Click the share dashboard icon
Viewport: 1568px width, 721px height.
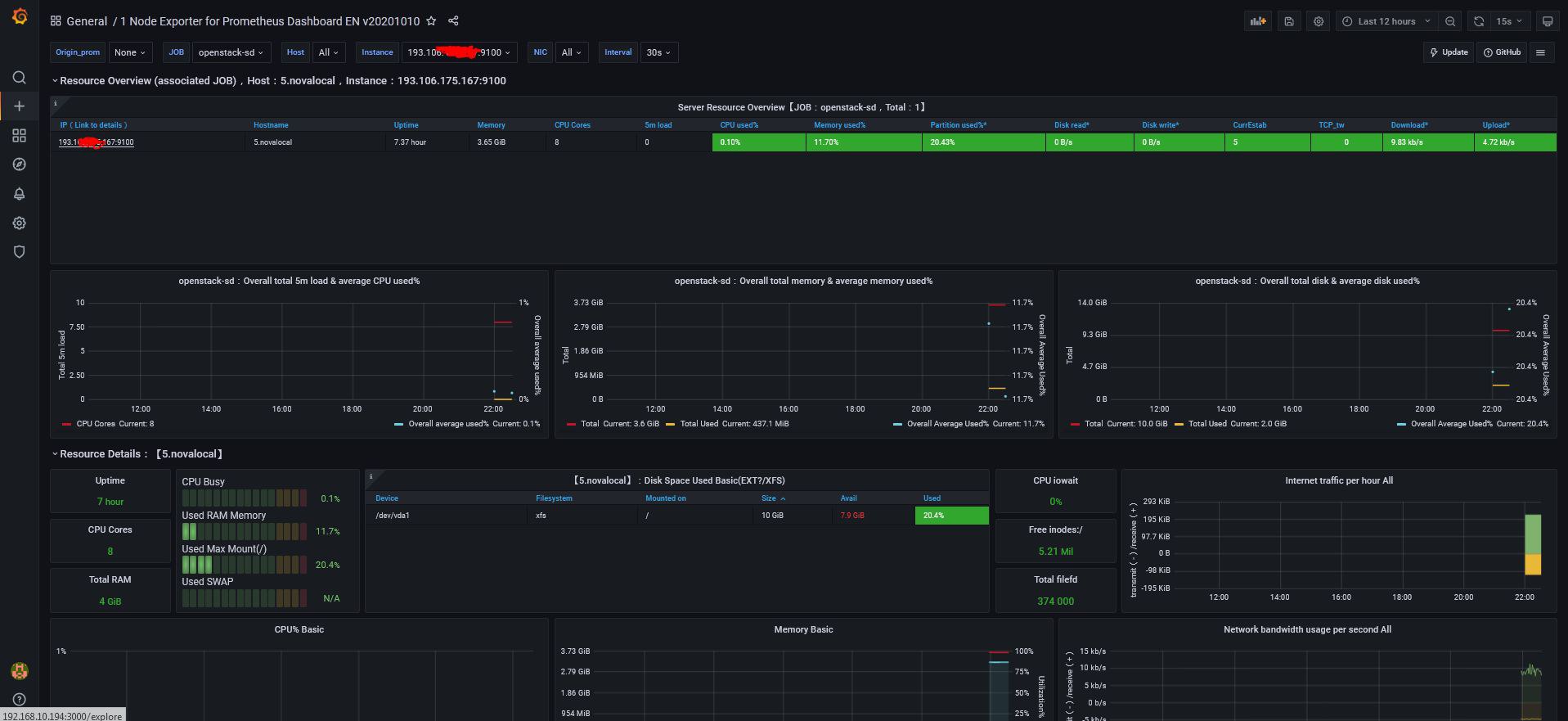tap(453, 21)
